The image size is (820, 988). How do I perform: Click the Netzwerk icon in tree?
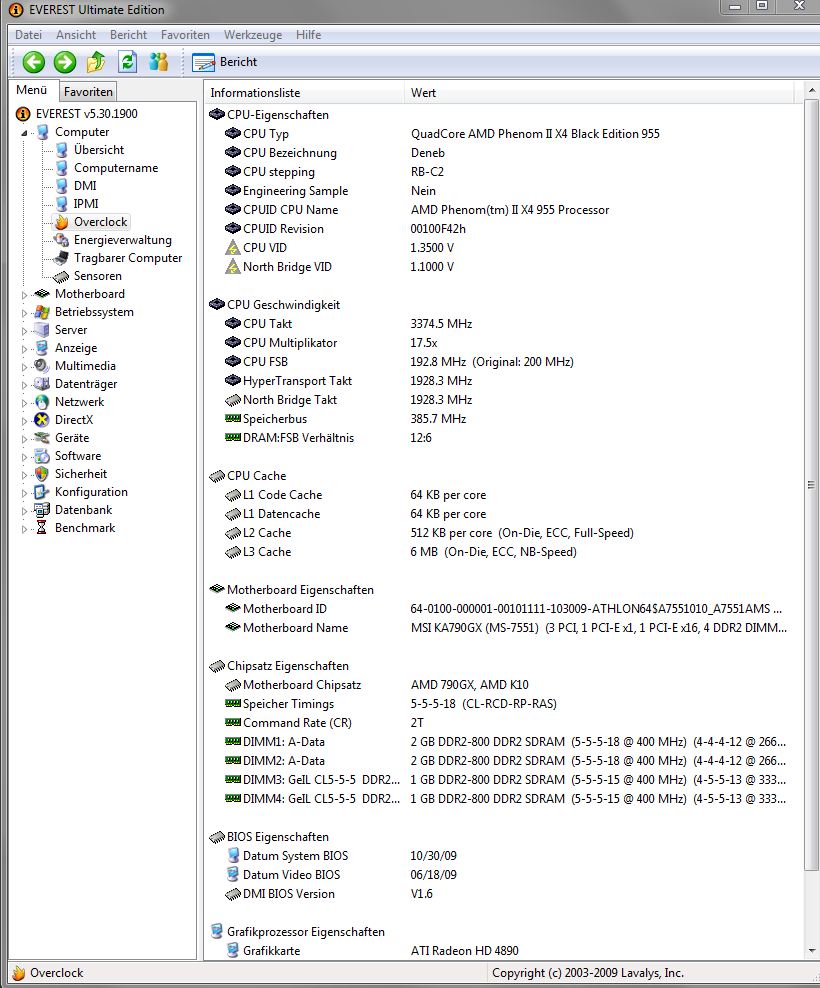pos(42,402)
